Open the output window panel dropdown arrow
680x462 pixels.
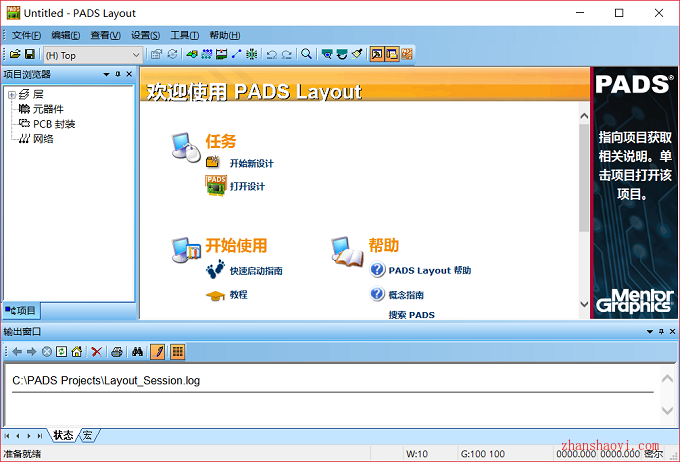(x=650, y=332)
